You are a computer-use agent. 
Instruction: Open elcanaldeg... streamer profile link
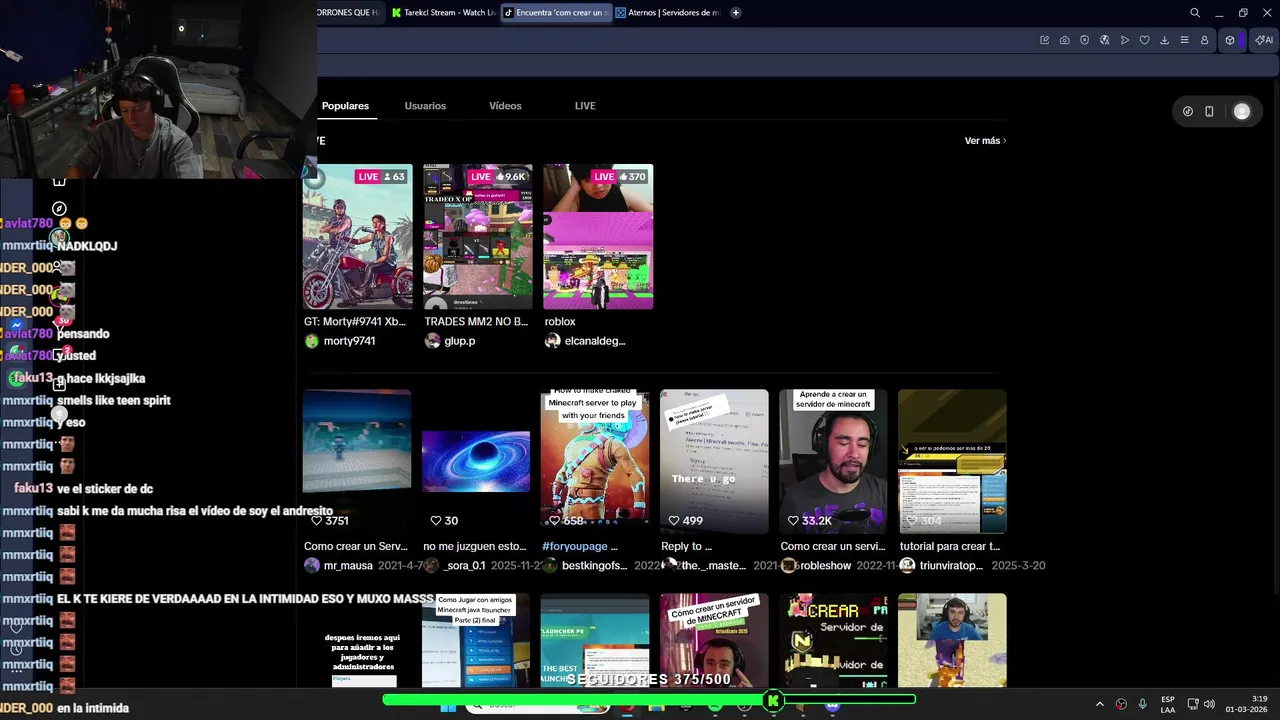(x=594, y=341)
